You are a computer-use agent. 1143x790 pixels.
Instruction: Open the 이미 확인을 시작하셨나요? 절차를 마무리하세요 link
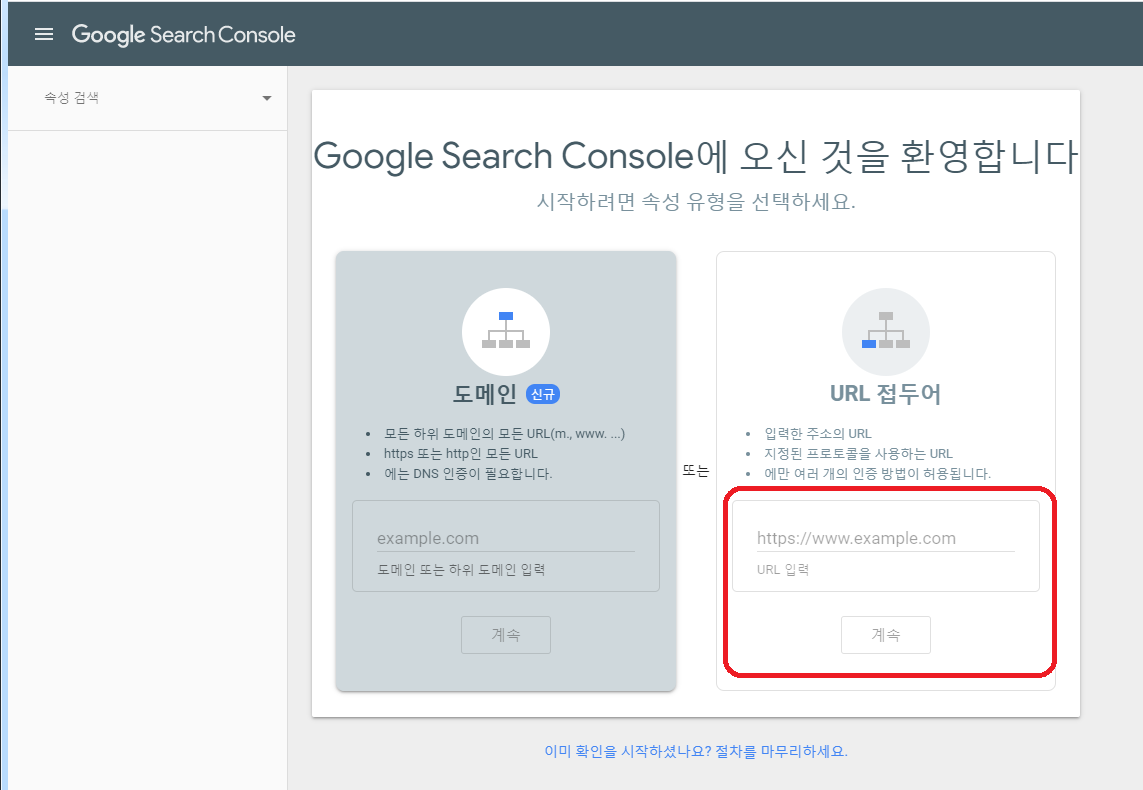[696, 751]
